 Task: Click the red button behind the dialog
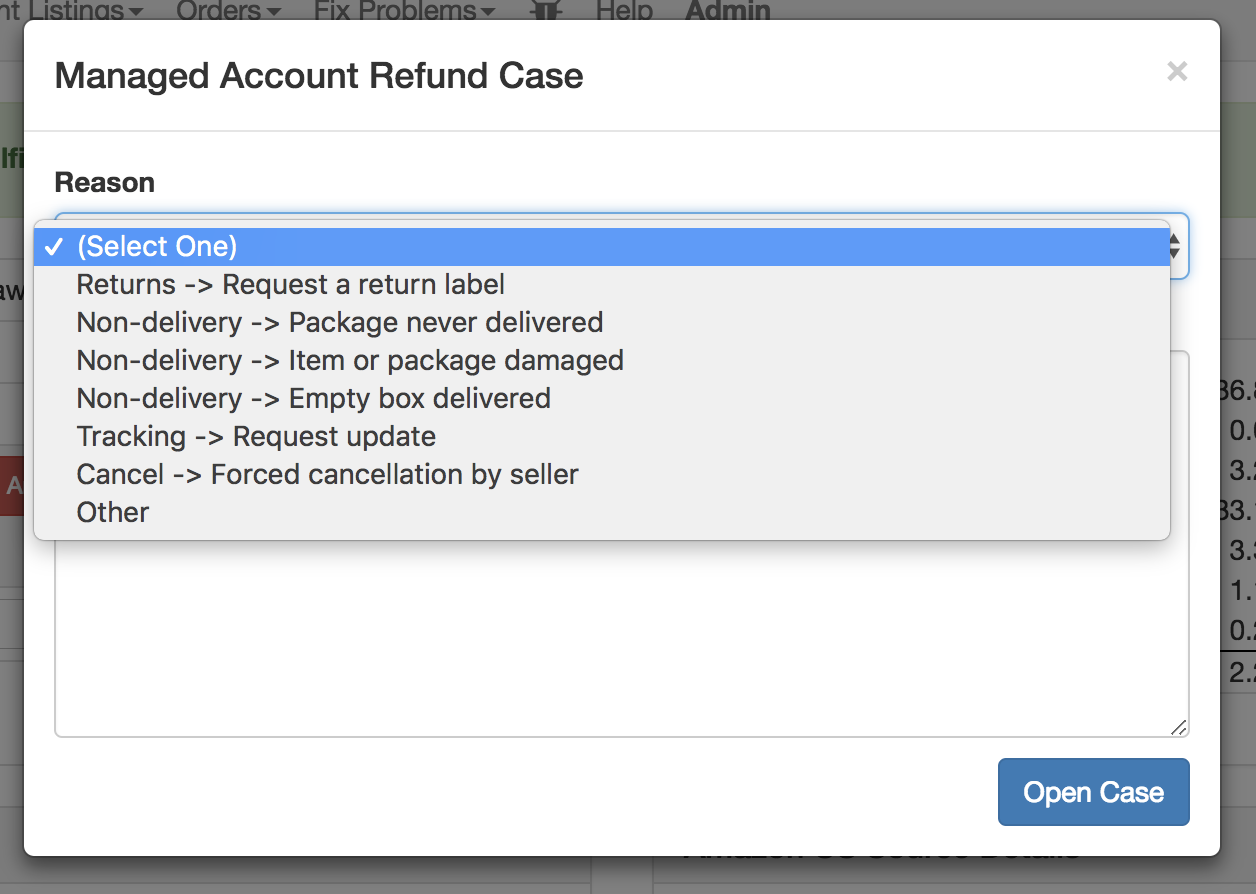[x=12, y=486]
